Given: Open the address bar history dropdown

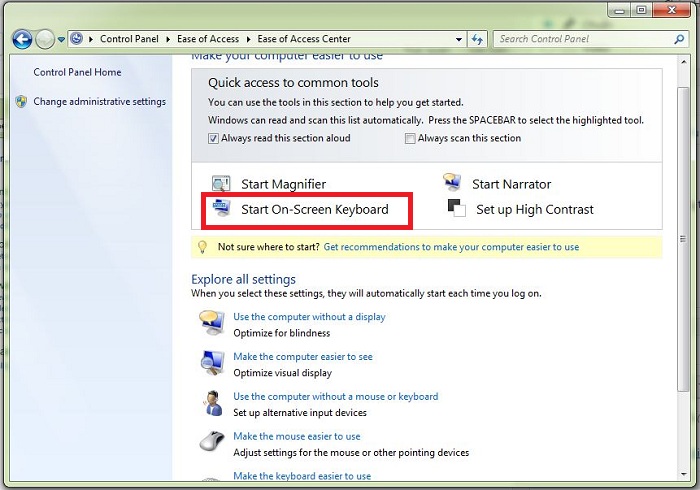Looking at the screenshot, I should click(458, 39).
